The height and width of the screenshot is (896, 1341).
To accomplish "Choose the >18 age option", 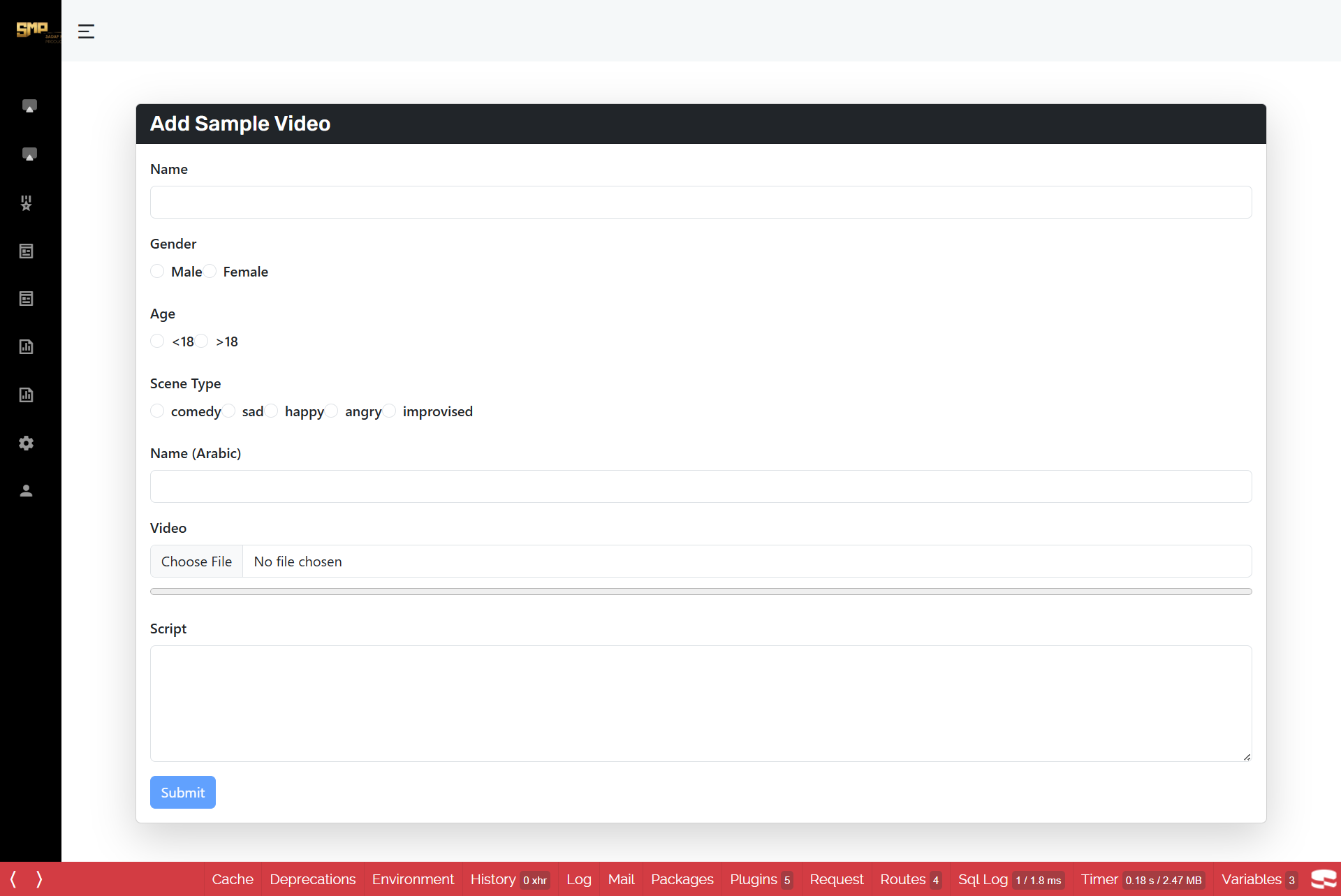I will pyautogui.click(x=202, y=341).
